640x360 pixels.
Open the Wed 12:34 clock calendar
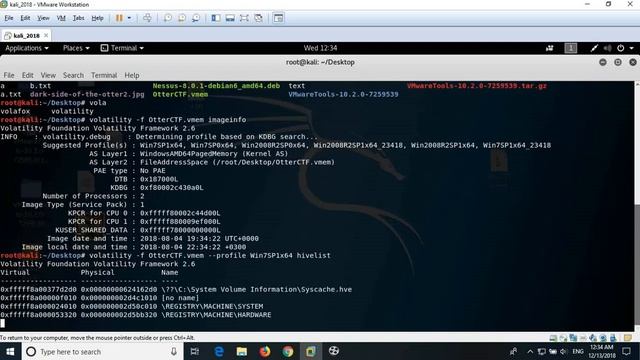pyautogui.click(x=320, y=48)
